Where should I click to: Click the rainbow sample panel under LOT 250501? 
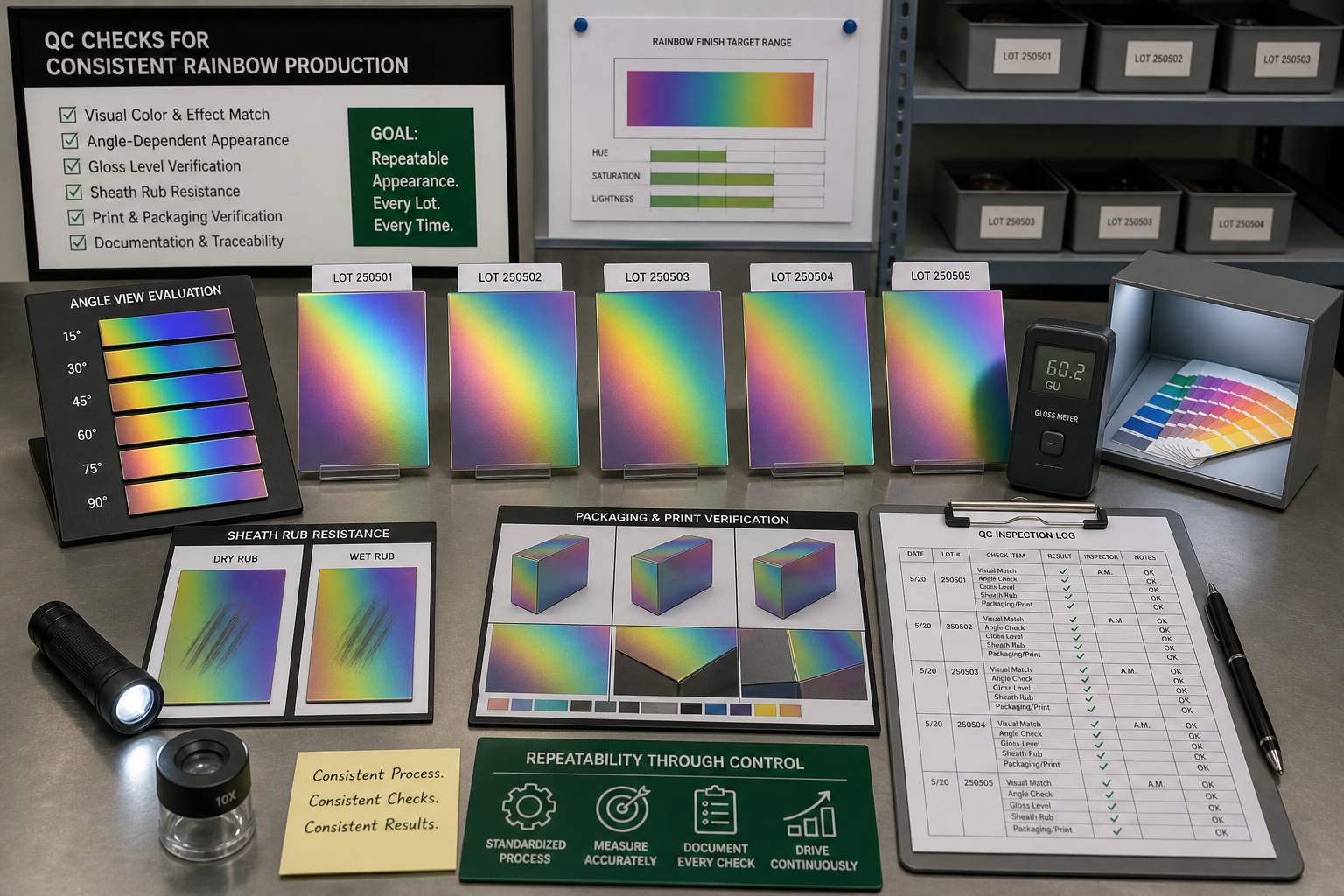pyautogui.click(x=363, y=381)
